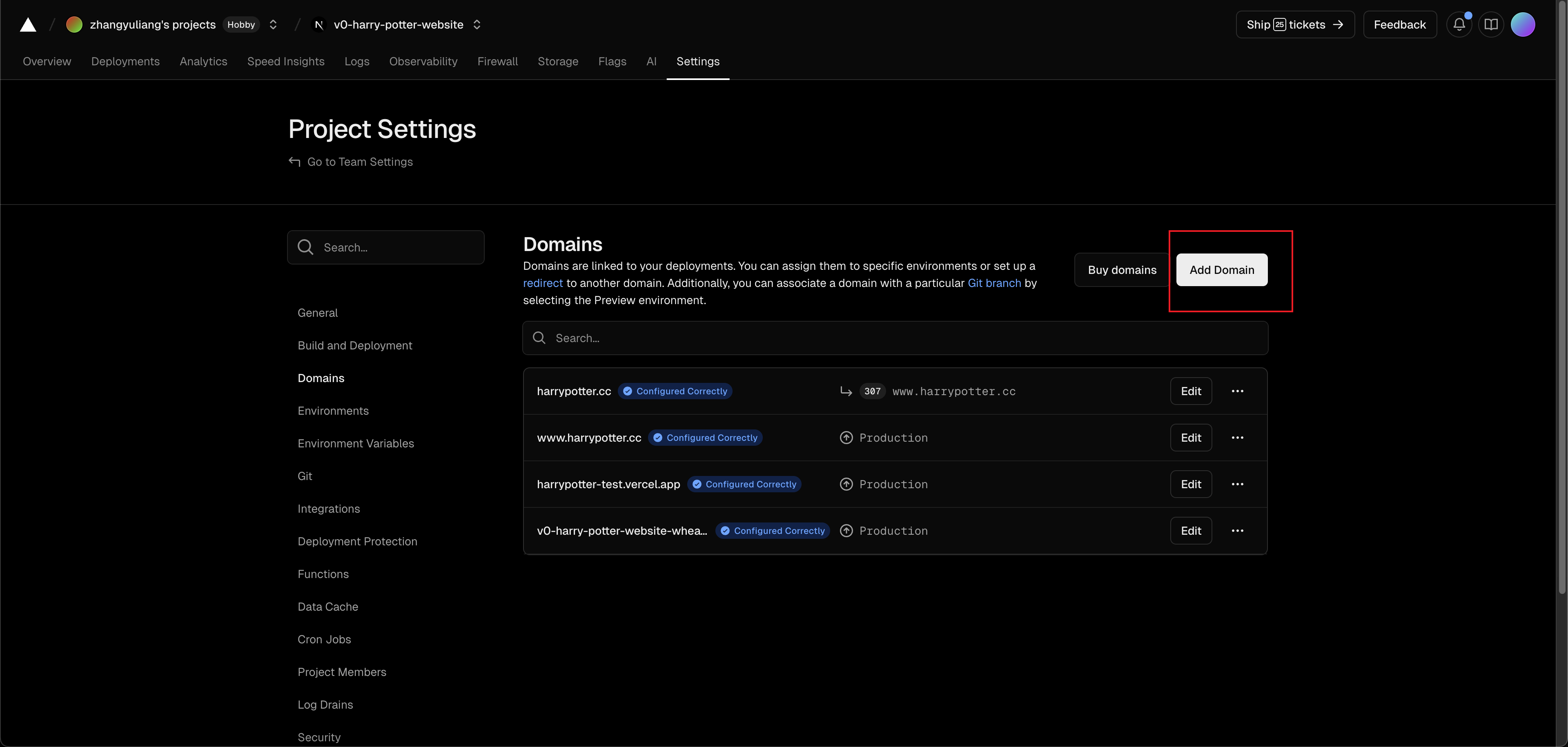1568x747 pixels.
Task: Open more options for v0-harry-potter-website-whea domain
Action: 1237,530
